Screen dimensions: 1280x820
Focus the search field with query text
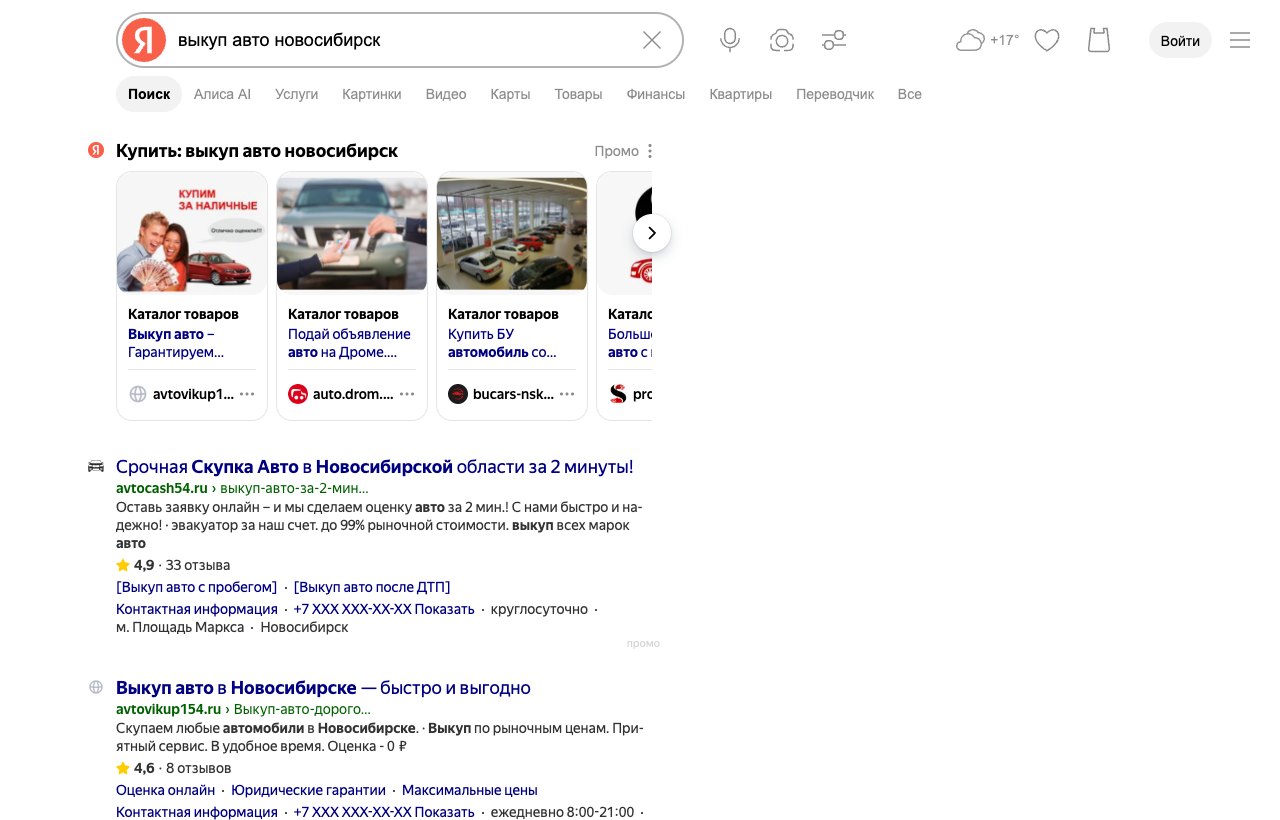tap(400, 40)
